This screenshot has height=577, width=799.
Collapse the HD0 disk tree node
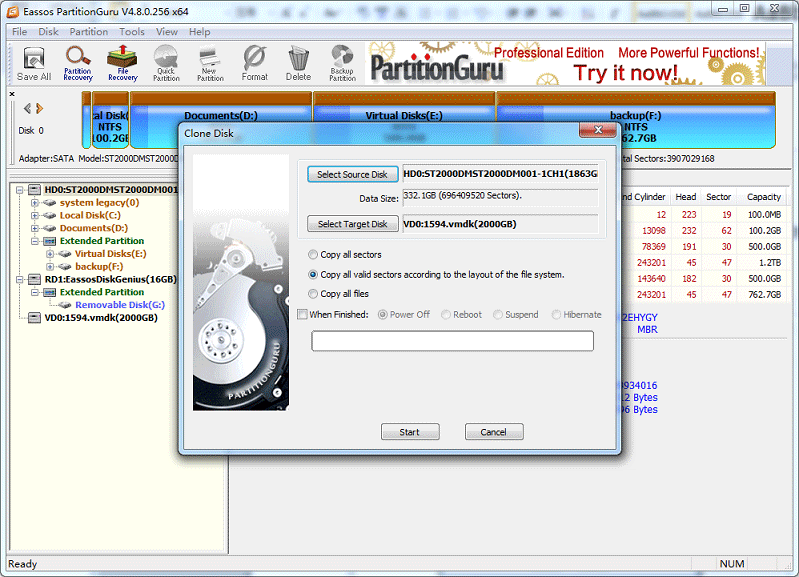(19, 190)
